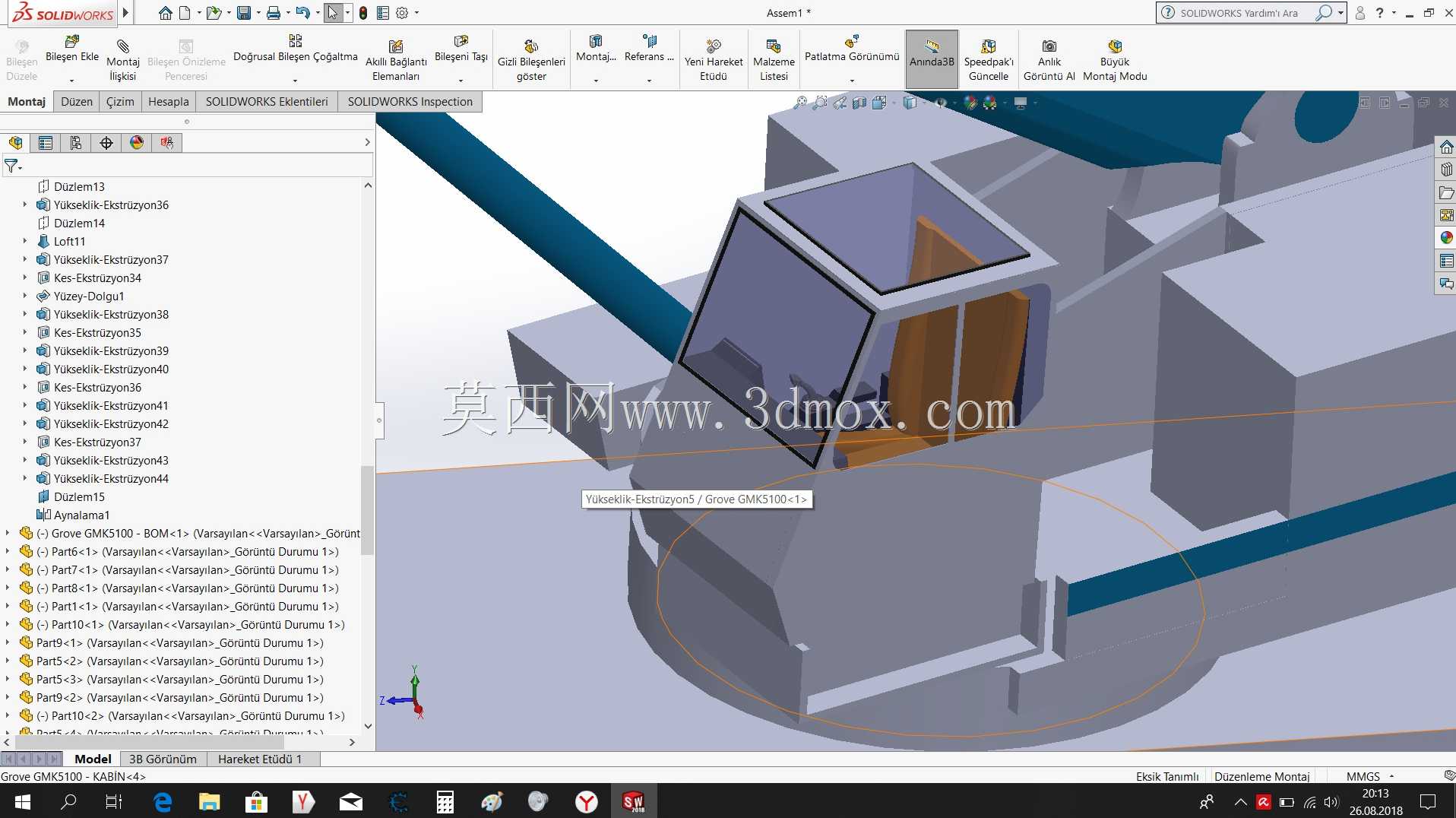Open the MMGS unit system menu
Image resolution: width=1456 pixels, height=818 pixels.
click(1370, 776)
